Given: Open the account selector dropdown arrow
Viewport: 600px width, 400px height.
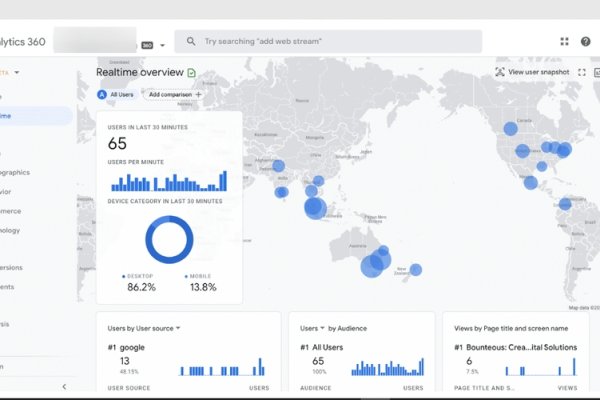Looking at the screenshot, I should (x=162, y=45).
